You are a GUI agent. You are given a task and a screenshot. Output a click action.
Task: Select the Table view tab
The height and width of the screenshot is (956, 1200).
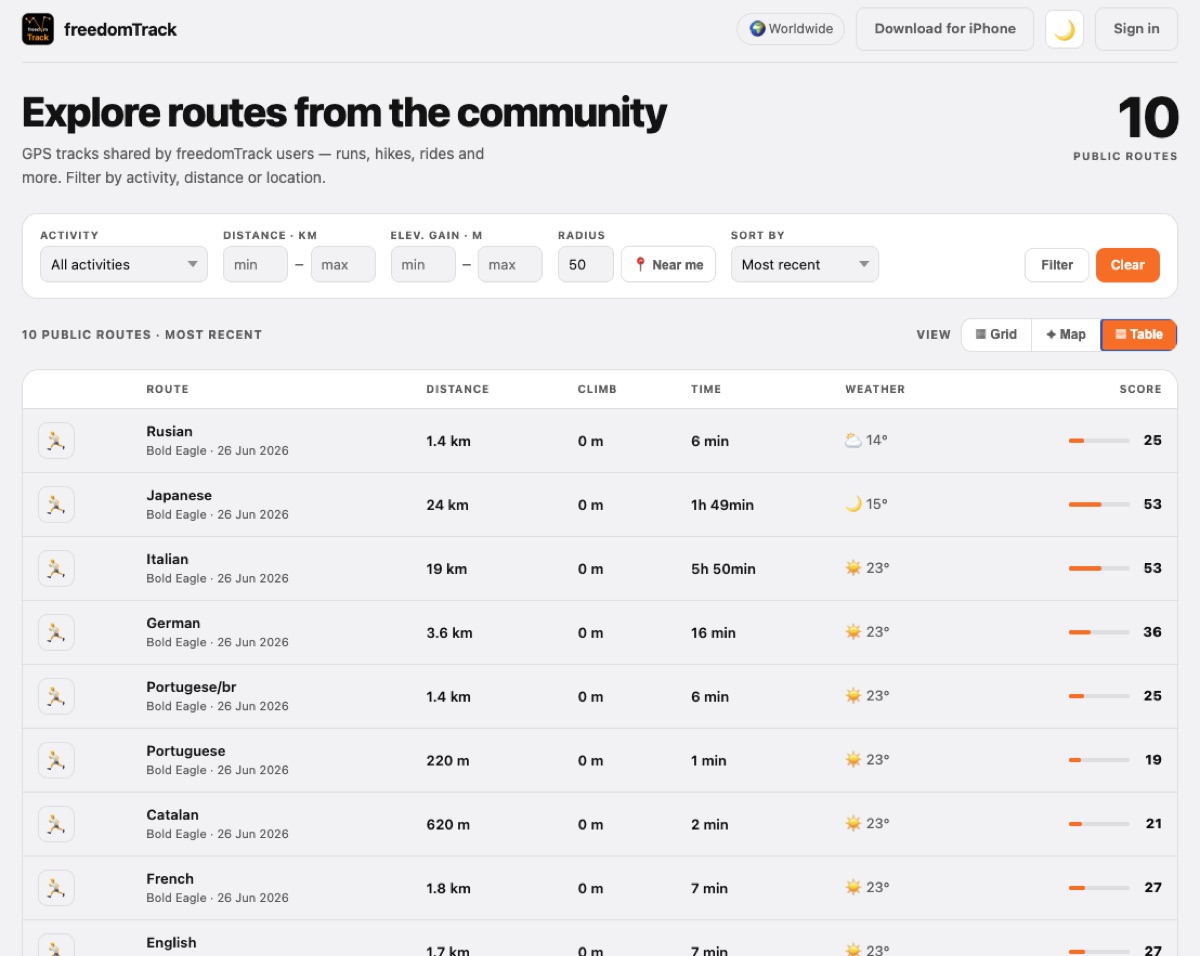pos(1139,335)
